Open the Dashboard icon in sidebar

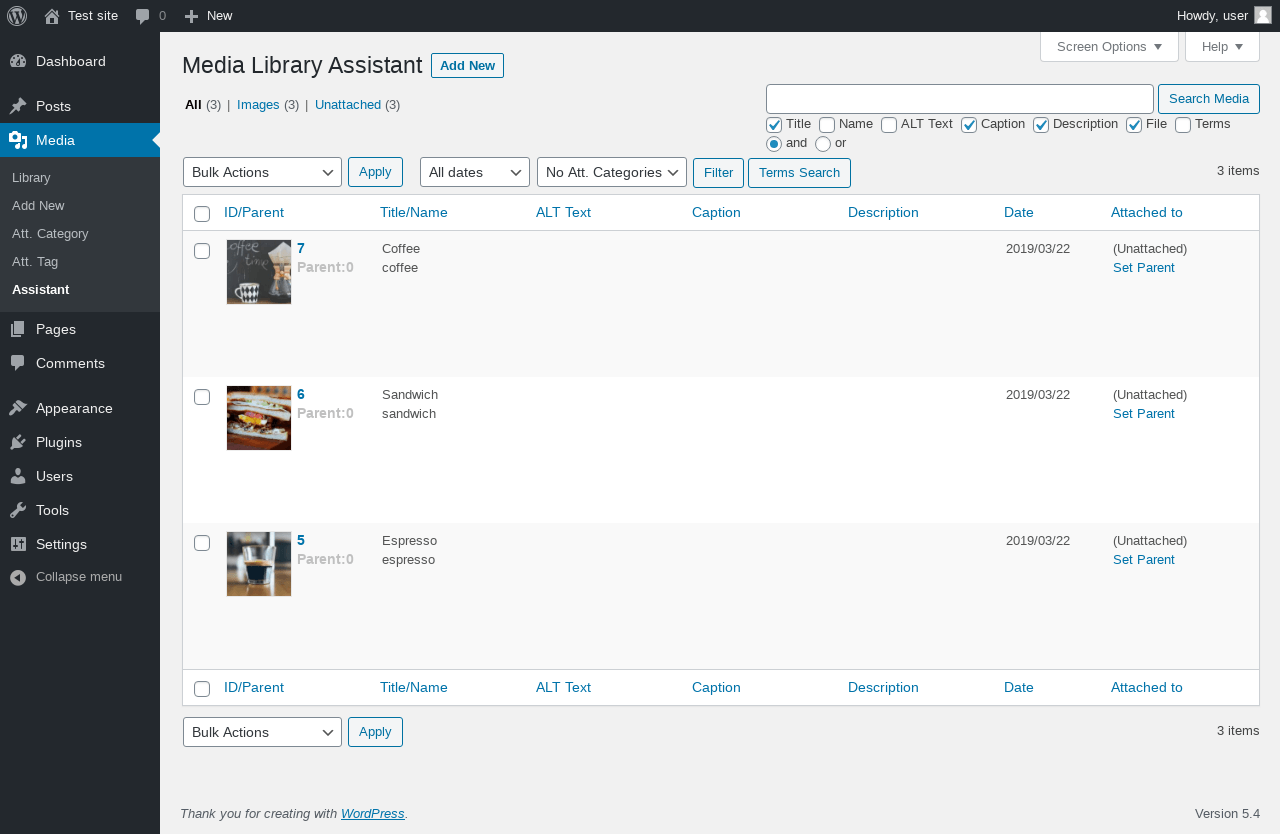click(18, 61)
